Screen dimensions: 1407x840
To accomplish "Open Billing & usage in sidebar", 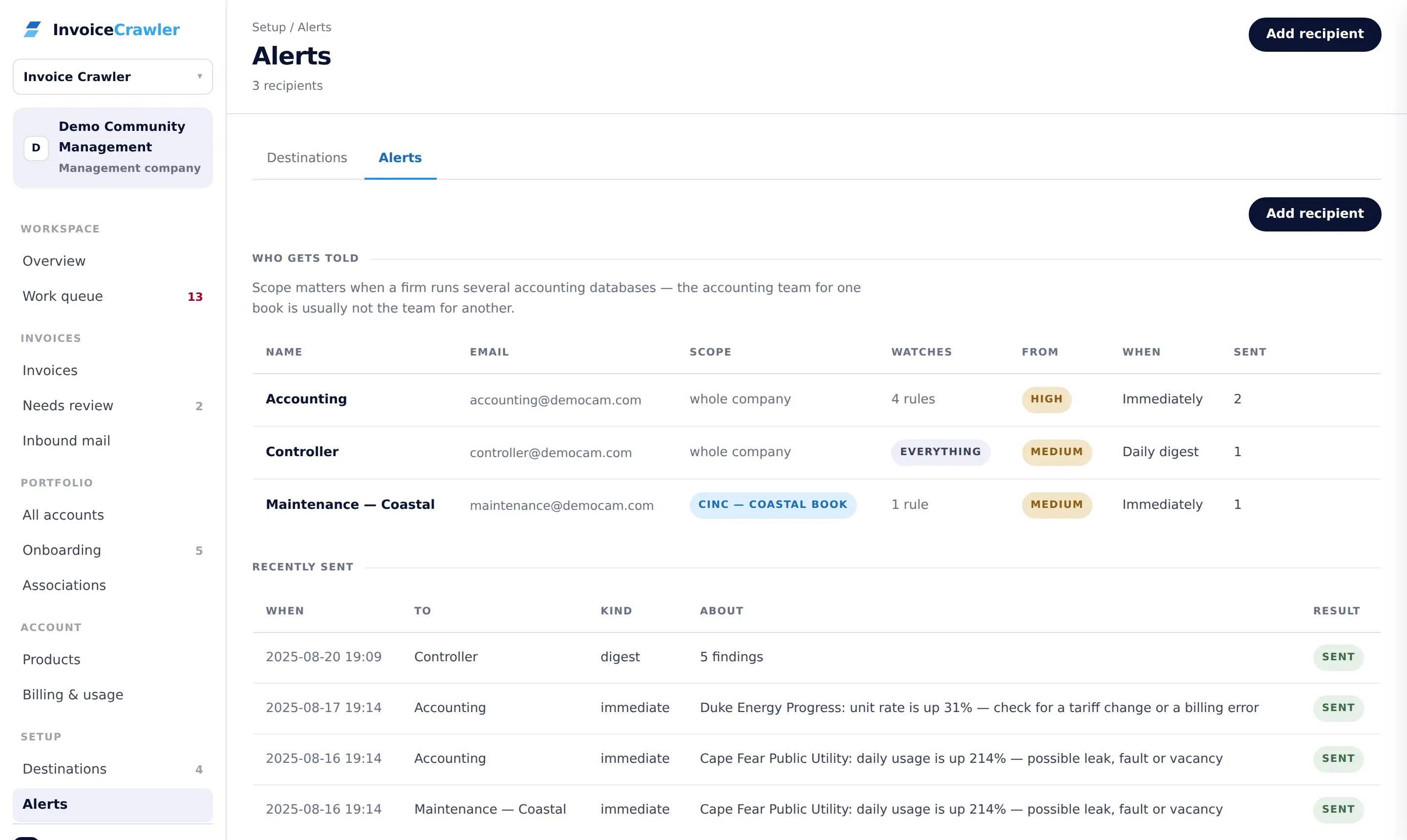I will (113, 694).
